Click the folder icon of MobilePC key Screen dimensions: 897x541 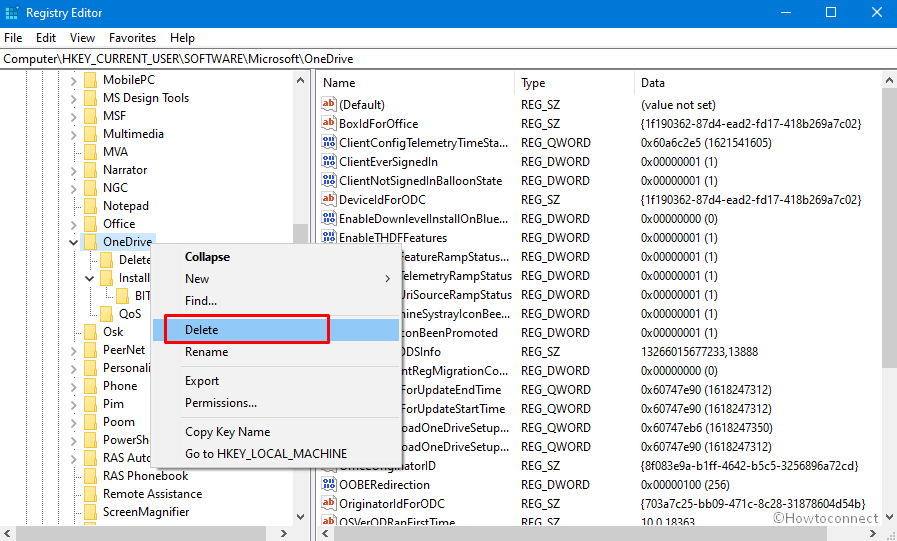pos(90,80)
